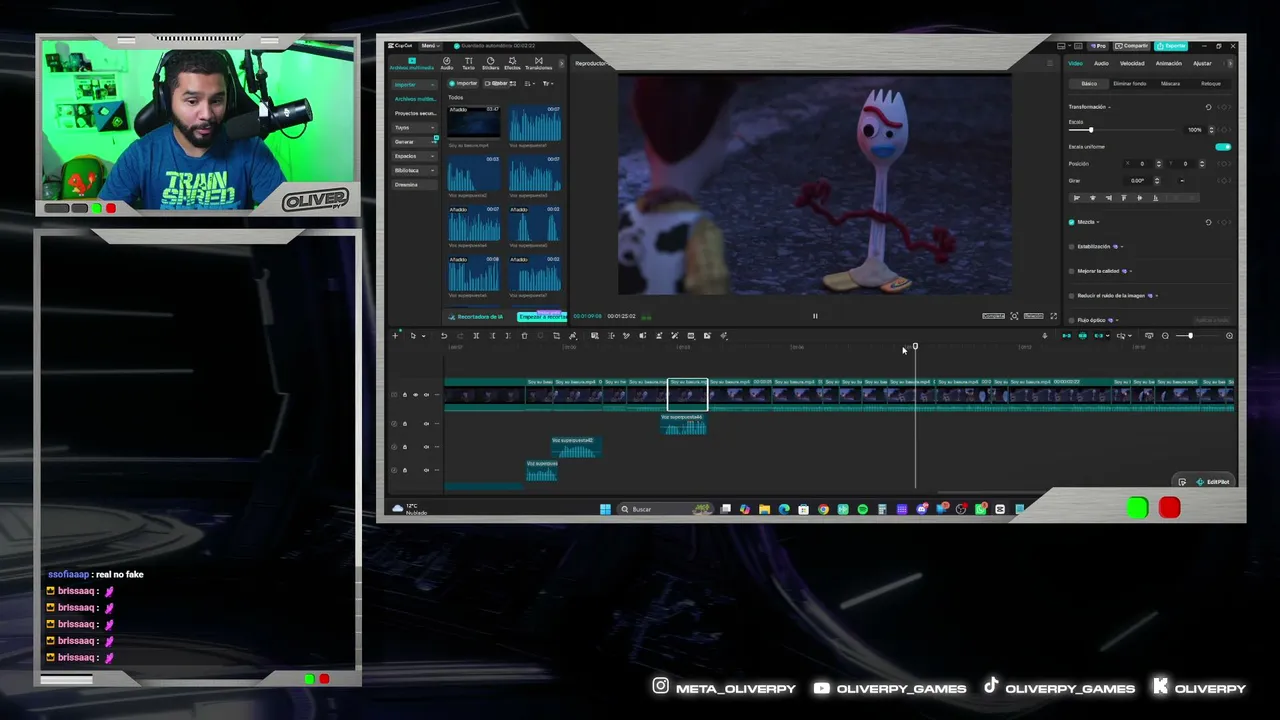The image size is (1280, 720).
Task: Align the clip to the left
Action: click(1076, 198)
